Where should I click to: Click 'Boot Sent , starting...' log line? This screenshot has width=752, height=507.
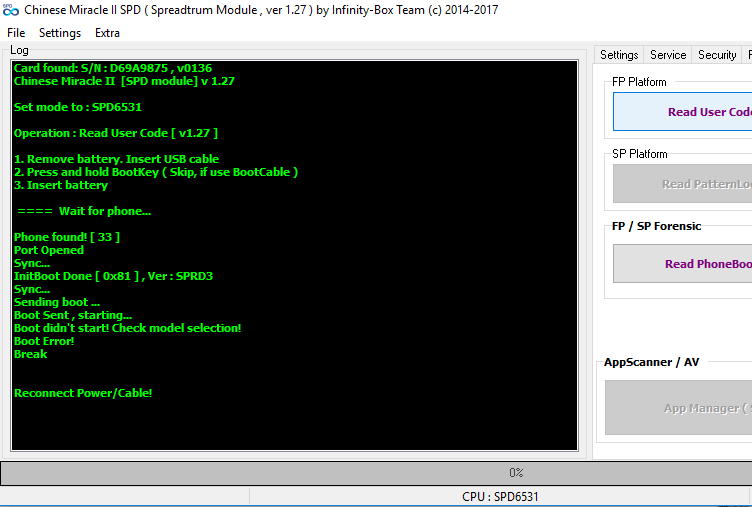pyautogui.click(x=73, y=315)
